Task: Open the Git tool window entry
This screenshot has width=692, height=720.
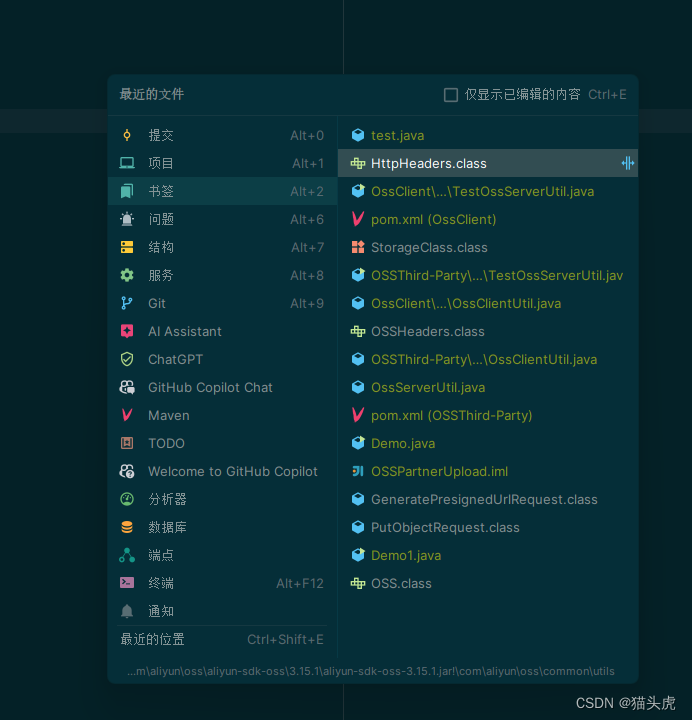Action: click(222, 304)
